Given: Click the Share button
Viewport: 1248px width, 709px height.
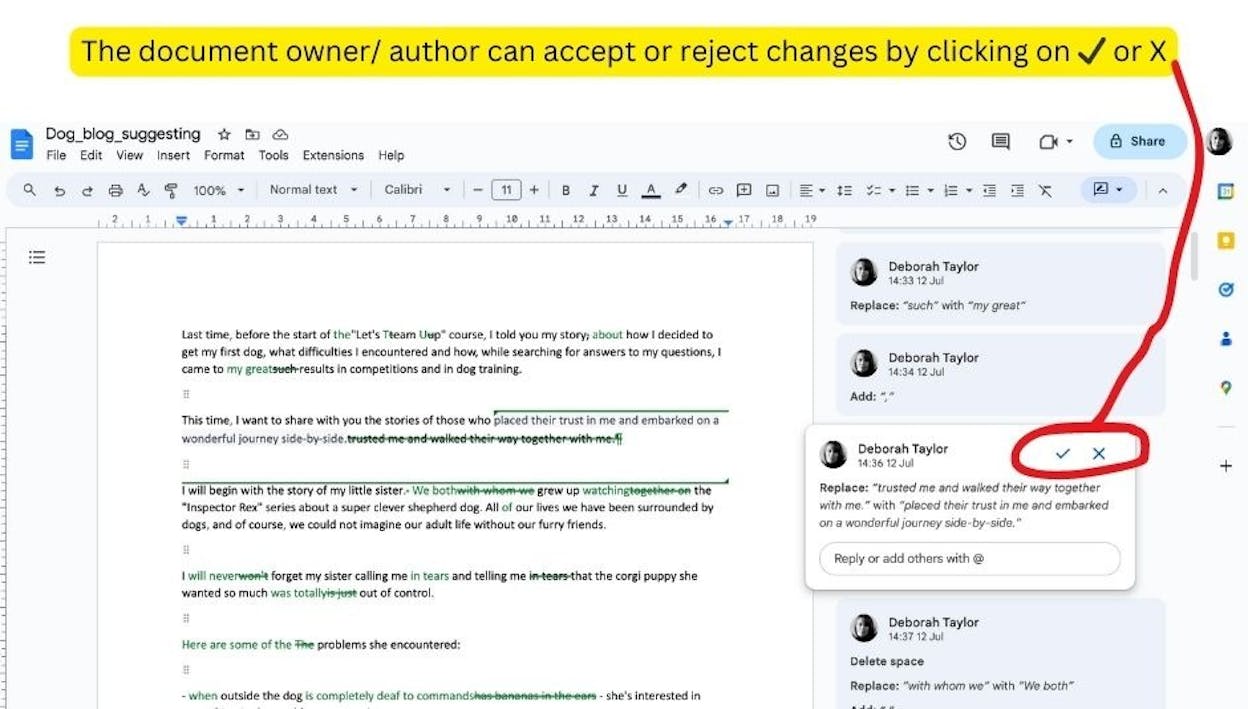Looking at the screenshot, I should click(x=1139, y=142).
